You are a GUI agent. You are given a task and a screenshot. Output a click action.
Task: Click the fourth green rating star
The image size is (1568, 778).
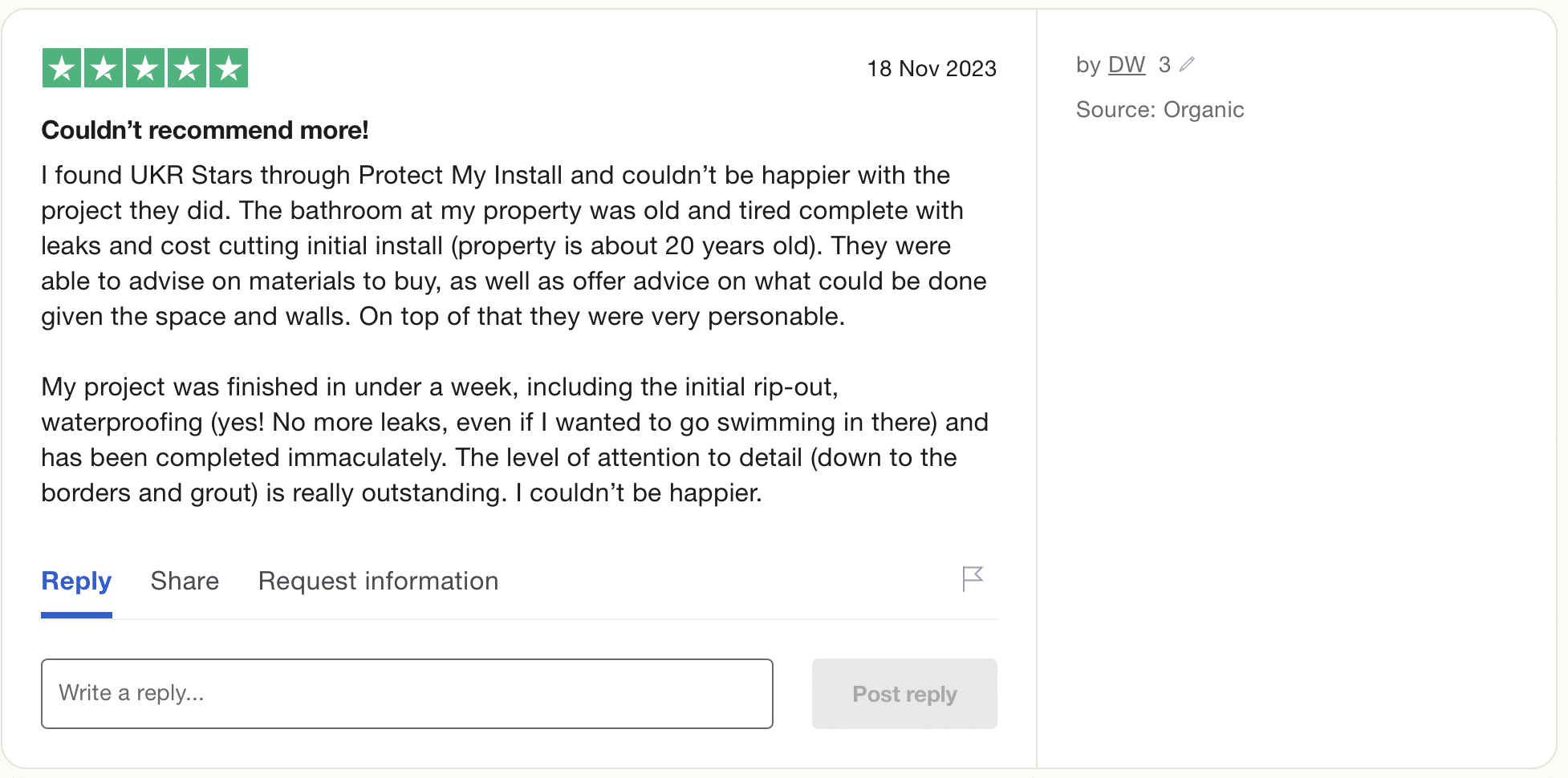coord(187,68)
